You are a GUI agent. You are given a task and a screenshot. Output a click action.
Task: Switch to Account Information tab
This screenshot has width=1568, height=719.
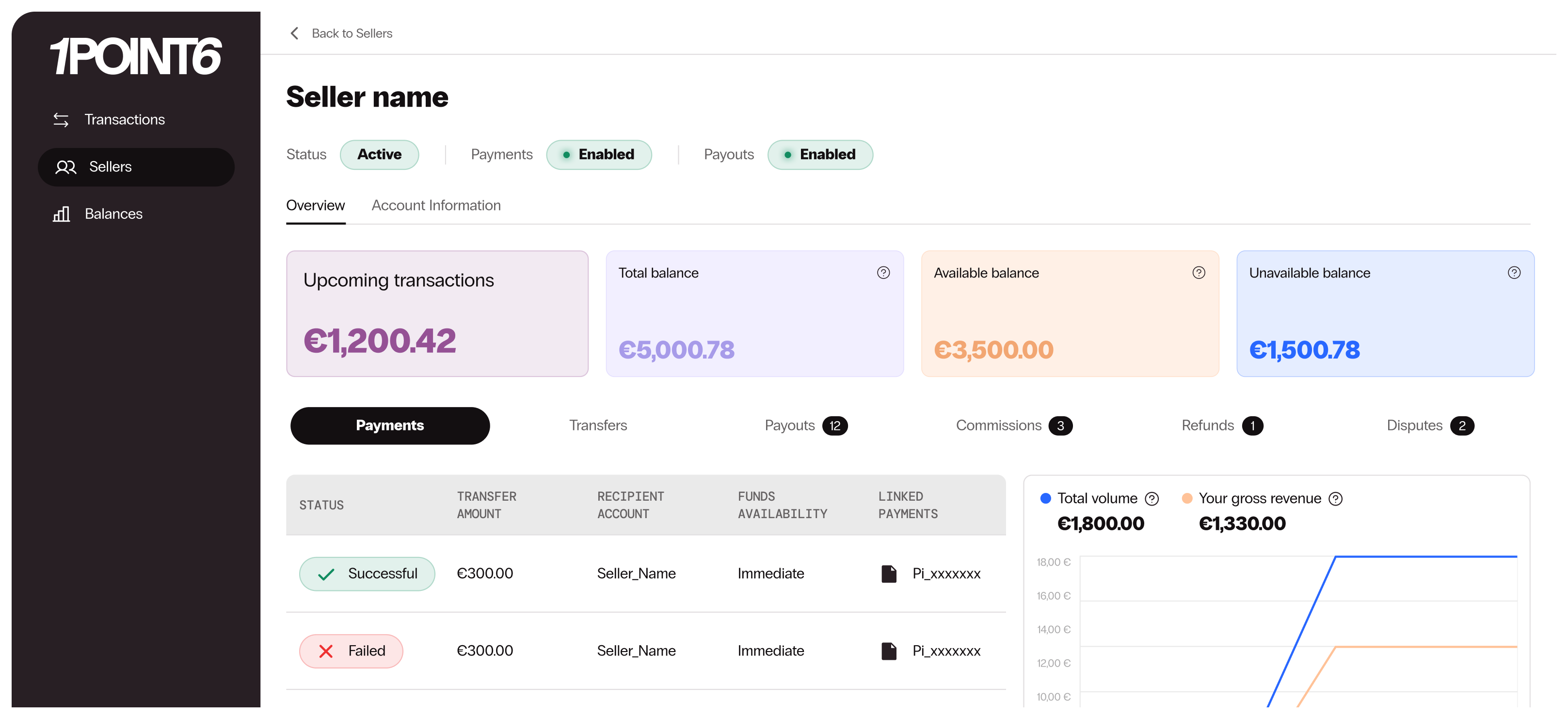[436, 205]
